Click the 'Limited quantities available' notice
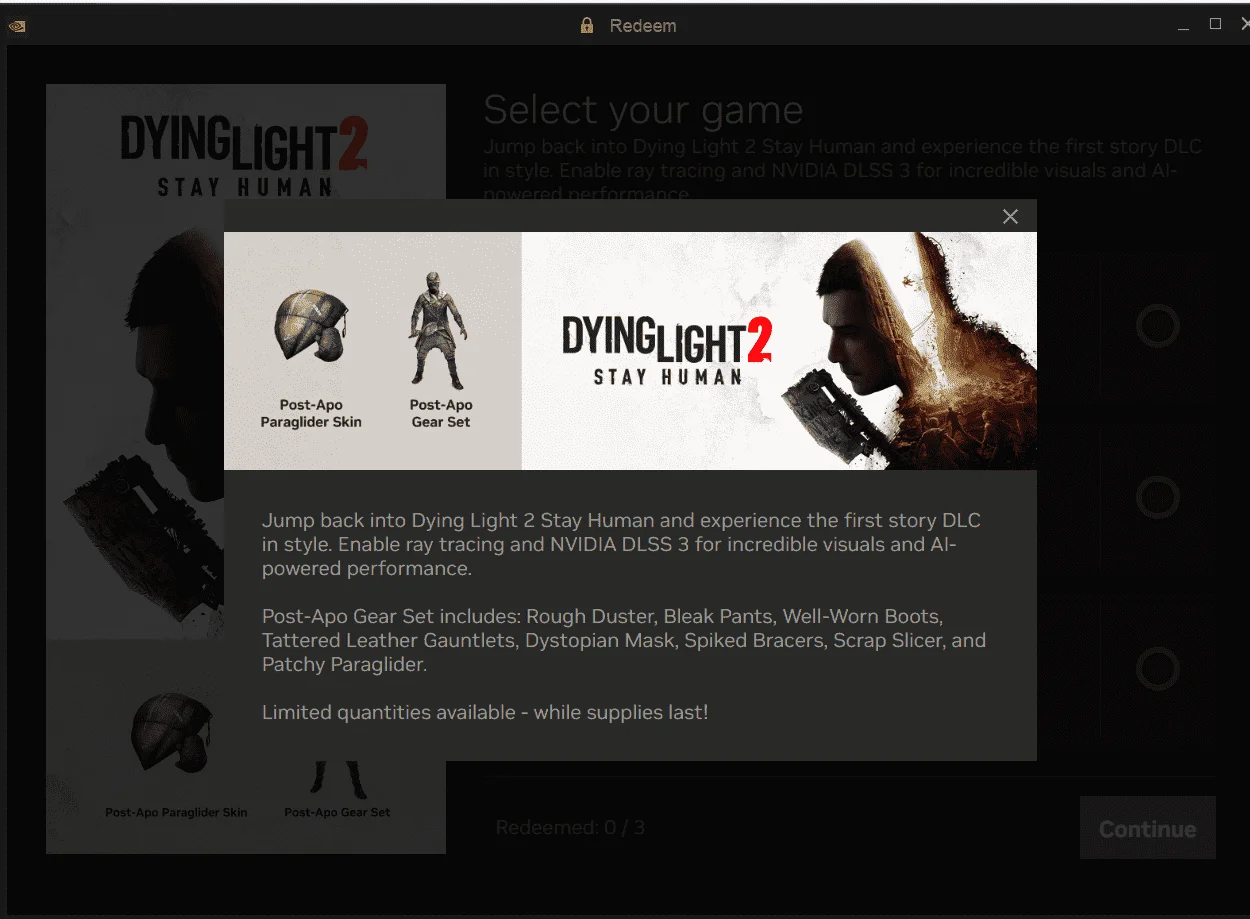Image resolution: width=1250 pixels, height=919 pixels. point(485,713)
